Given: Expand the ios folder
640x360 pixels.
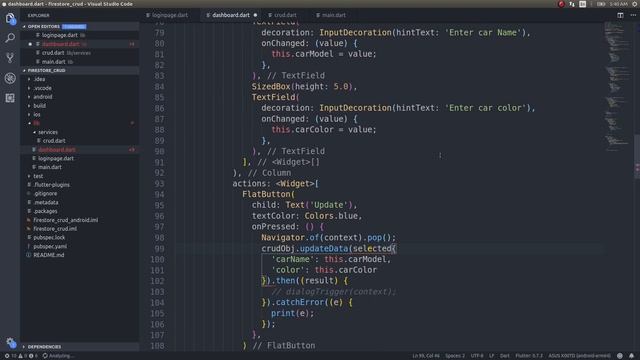Looking at the screenshot, I should 37,115.
